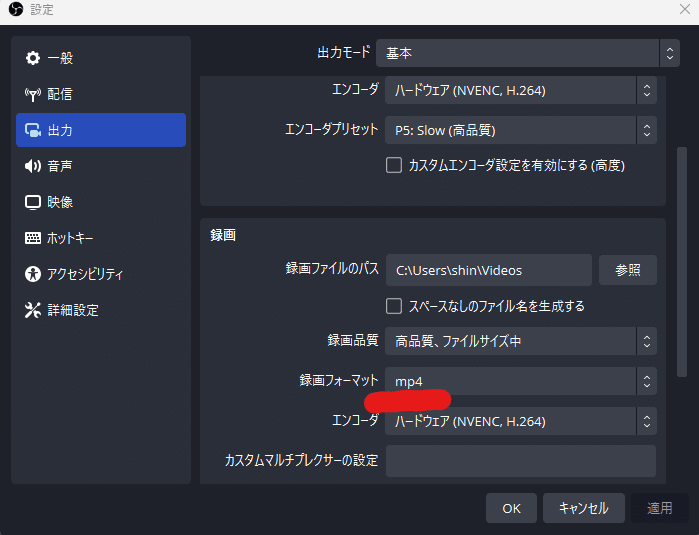Click the キャンセル button
Viewport: 699px width, 535px height.
(x=584, y=508)
